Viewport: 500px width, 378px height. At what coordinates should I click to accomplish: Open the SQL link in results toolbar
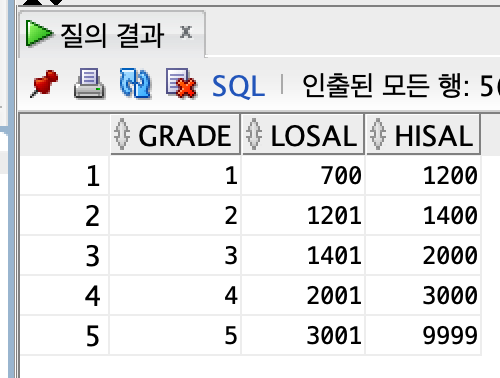pos(239,86)
